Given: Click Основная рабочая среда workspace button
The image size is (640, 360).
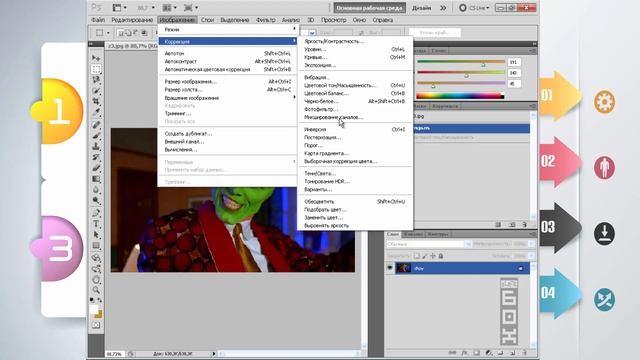Looking at the screenshot, I should (369, 8).
